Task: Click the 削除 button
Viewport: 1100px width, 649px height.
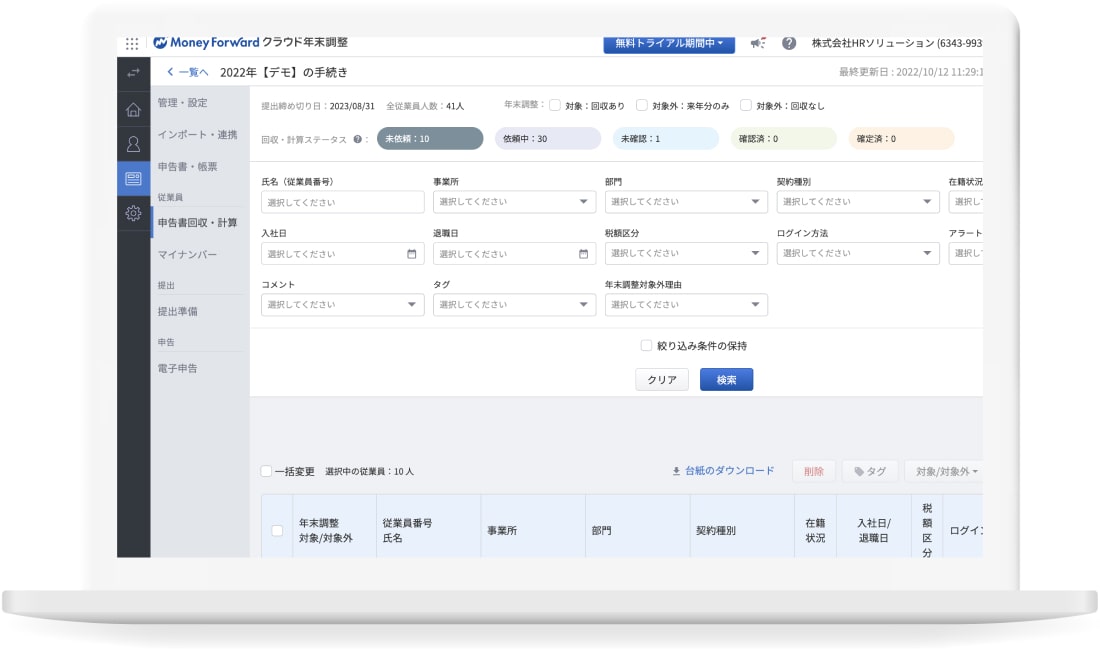Action: 814,471
